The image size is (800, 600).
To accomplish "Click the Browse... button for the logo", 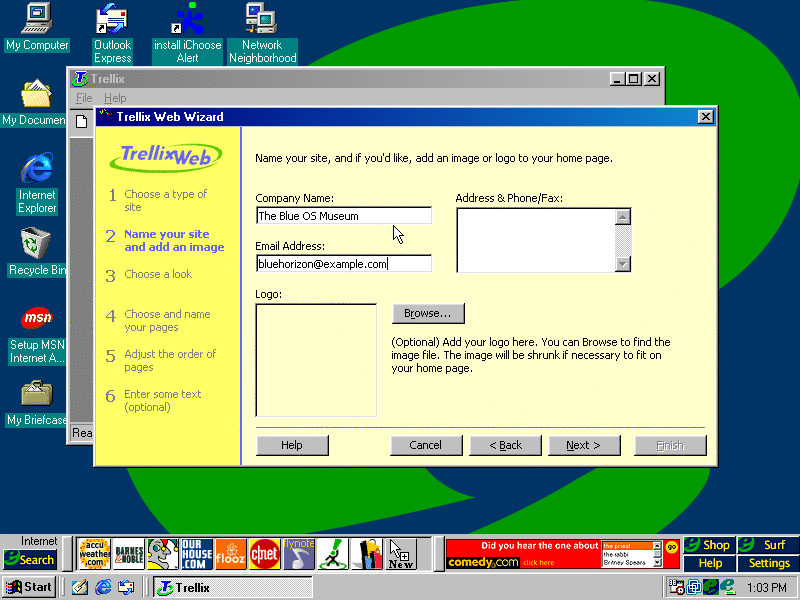I will (x=428, y=314).
